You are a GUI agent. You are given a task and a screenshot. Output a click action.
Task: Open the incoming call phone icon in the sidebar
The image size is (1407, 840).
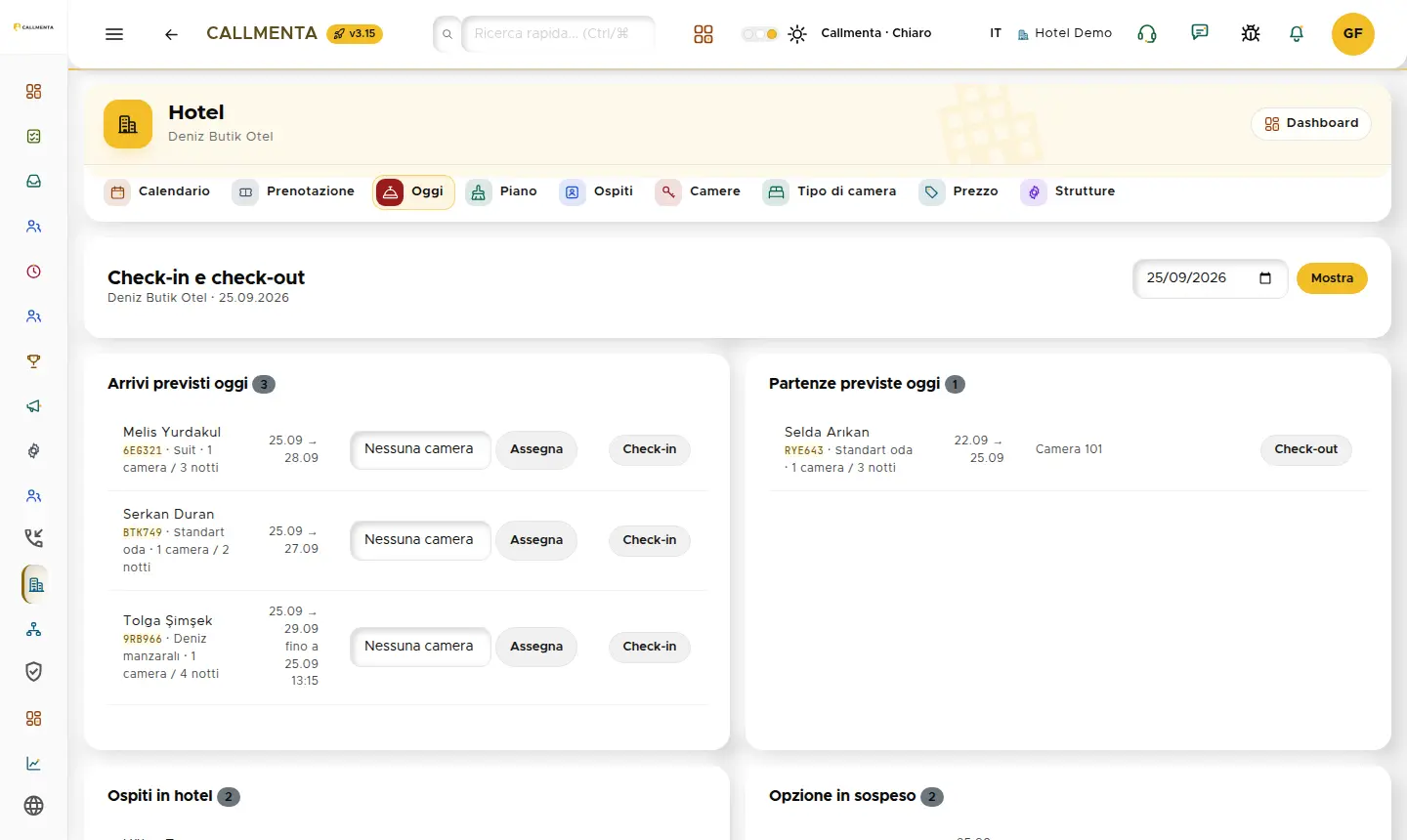click(x=34, y=537)
